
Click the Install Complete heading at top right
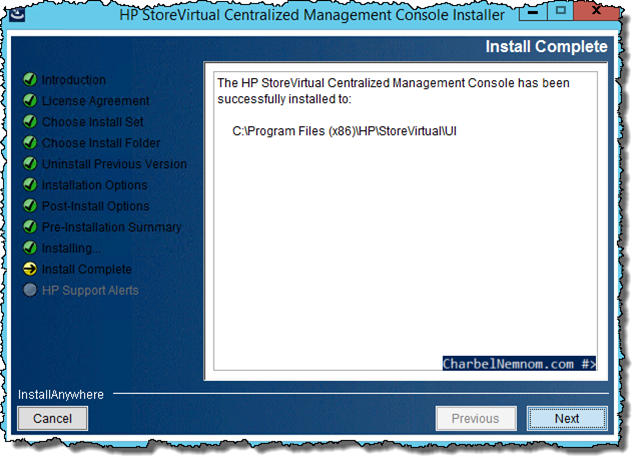546,47
